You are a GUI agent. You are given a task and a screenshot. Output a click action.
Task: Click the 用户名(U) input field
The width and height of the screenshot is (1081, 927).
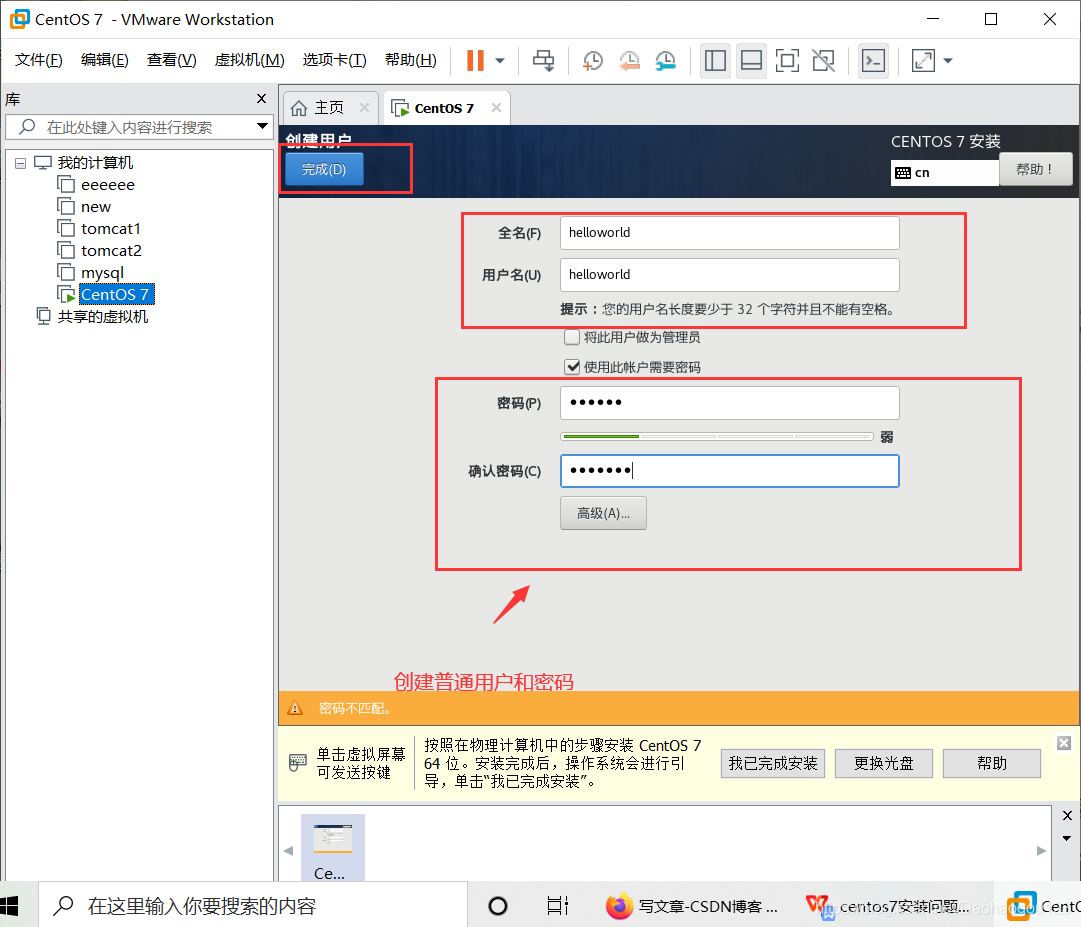[x=729, y=275]
